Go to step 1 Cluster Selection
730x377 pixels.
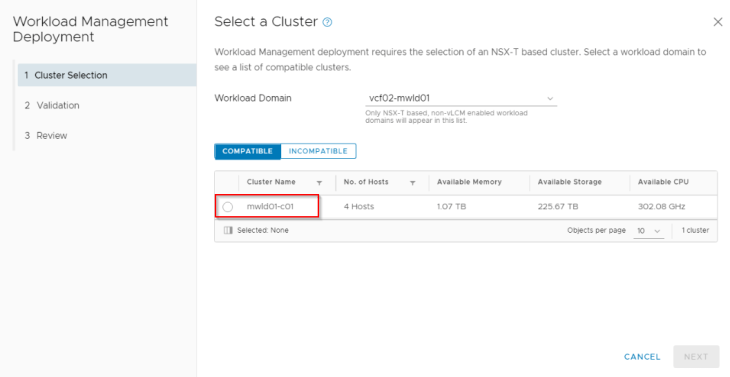(x=107, y=75)
